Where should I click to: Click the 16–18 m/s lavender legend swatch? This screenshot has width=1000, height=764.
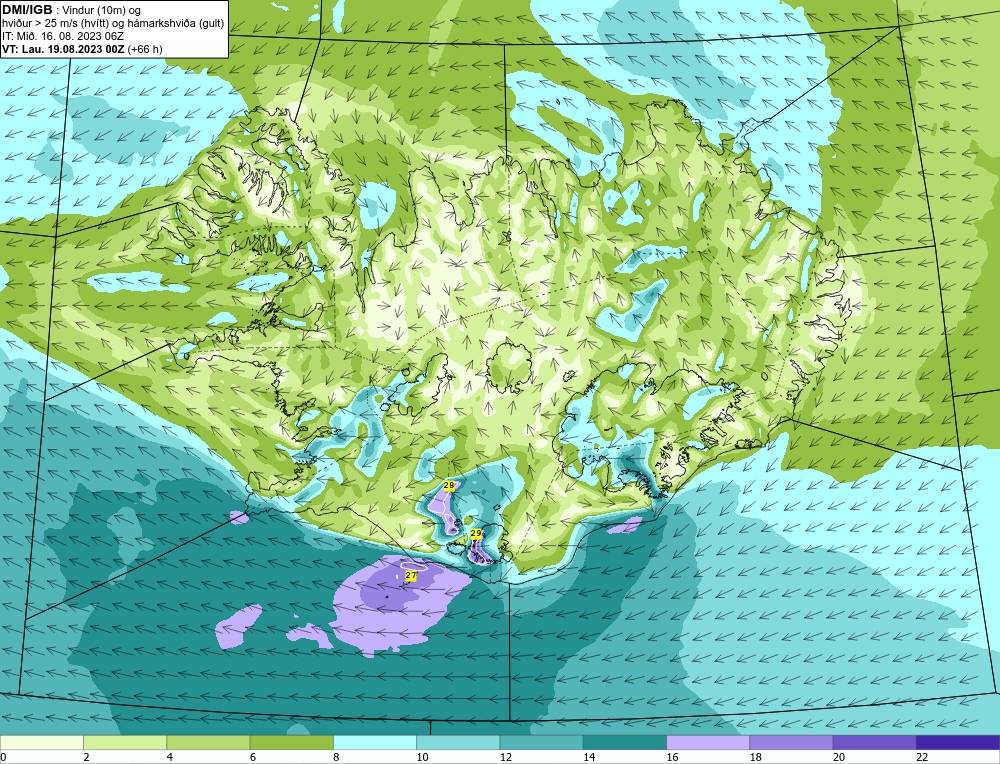pos(708,742)
